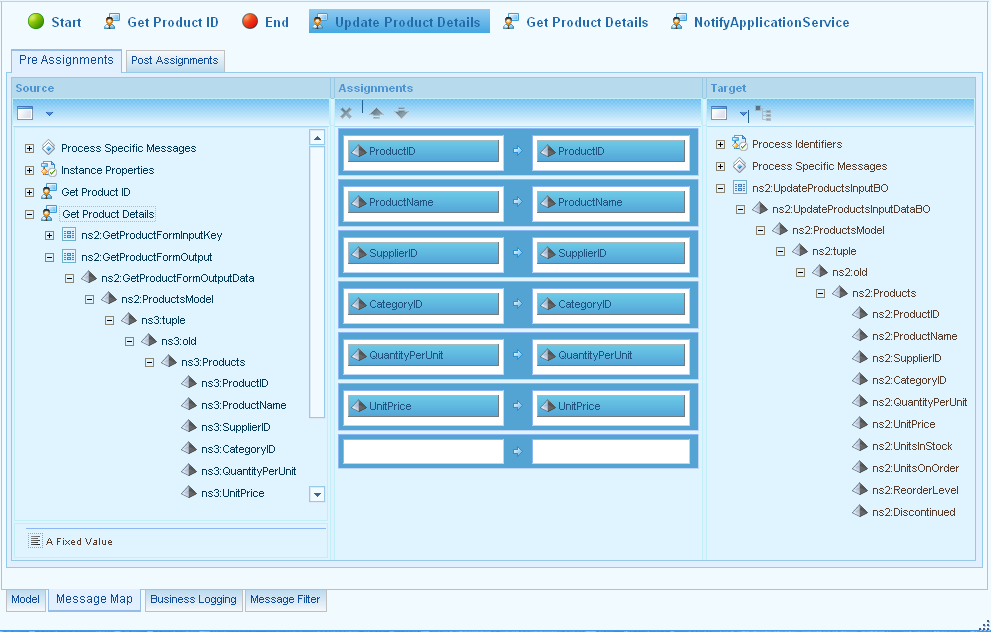Viewport: 991px width, 632px height.
Task: Click the Target tree structure icon
Action: [x=763, y=113]
